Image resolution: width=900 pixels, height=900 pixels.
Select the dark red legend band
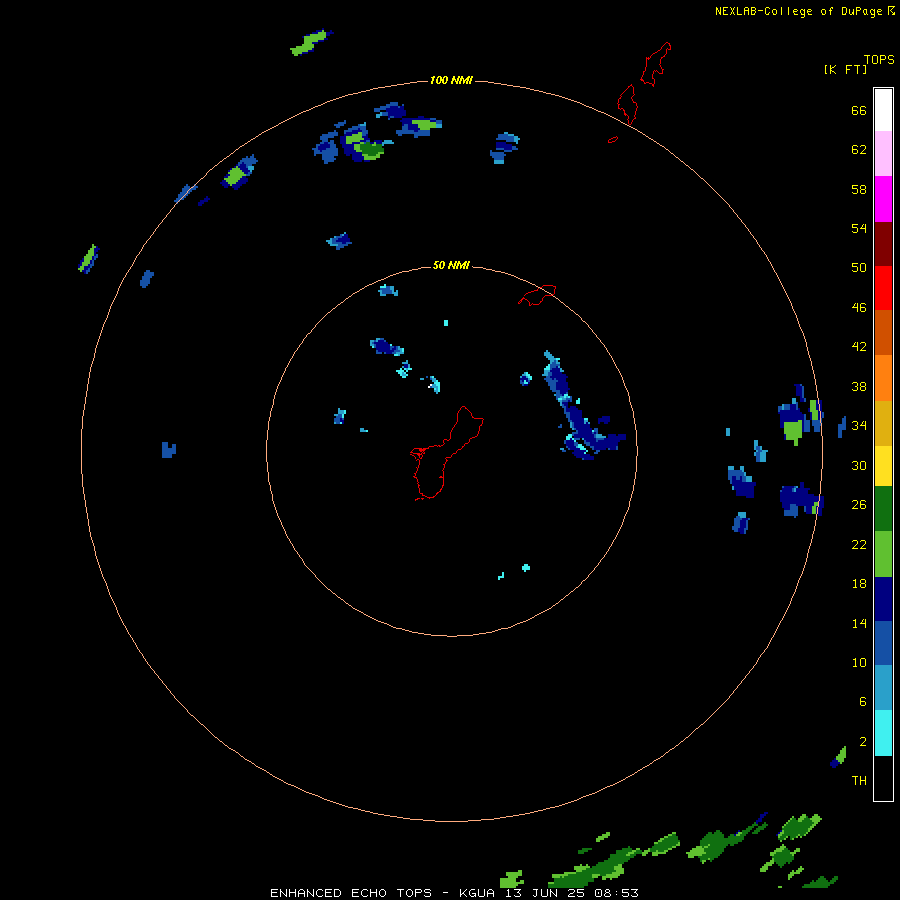(883, 243)
